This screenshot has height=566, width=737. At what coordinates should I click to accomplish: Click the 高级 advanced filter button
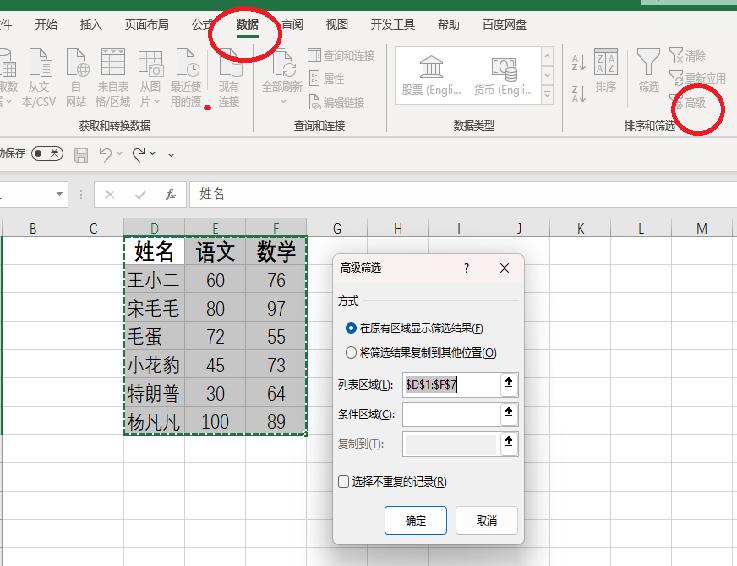[x=690, y=102]
